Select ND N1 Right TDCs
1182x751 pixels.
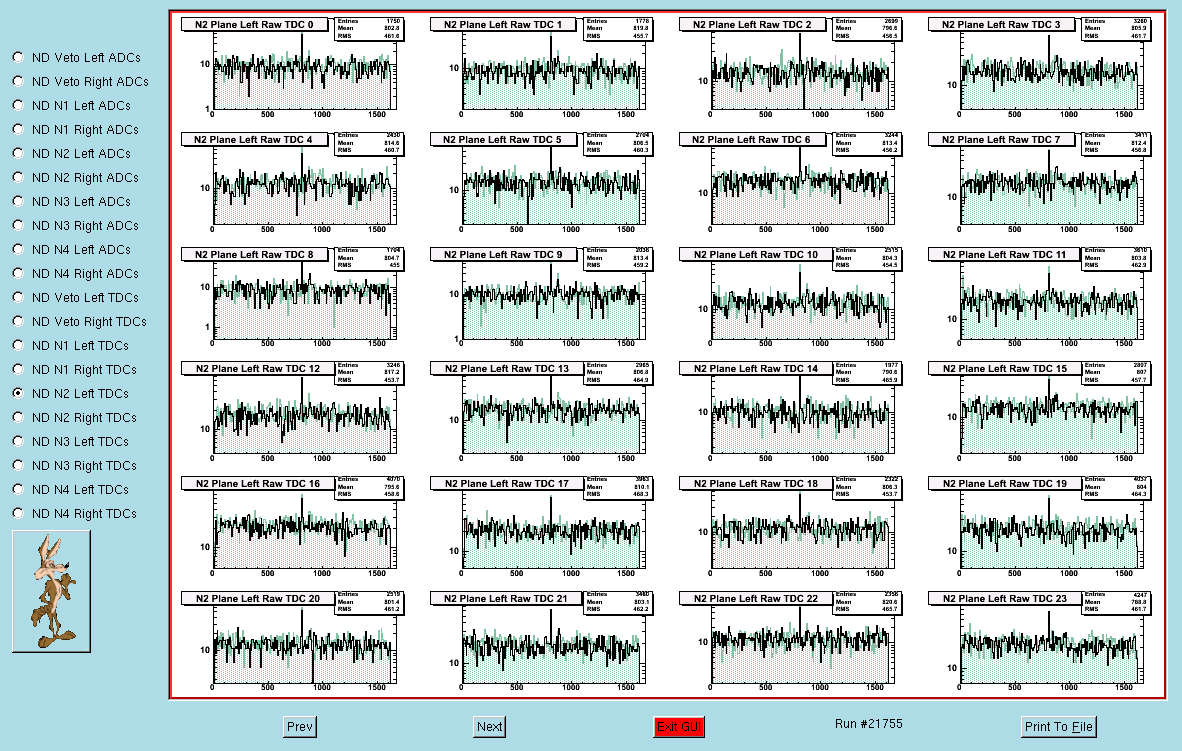click(18, 369)
